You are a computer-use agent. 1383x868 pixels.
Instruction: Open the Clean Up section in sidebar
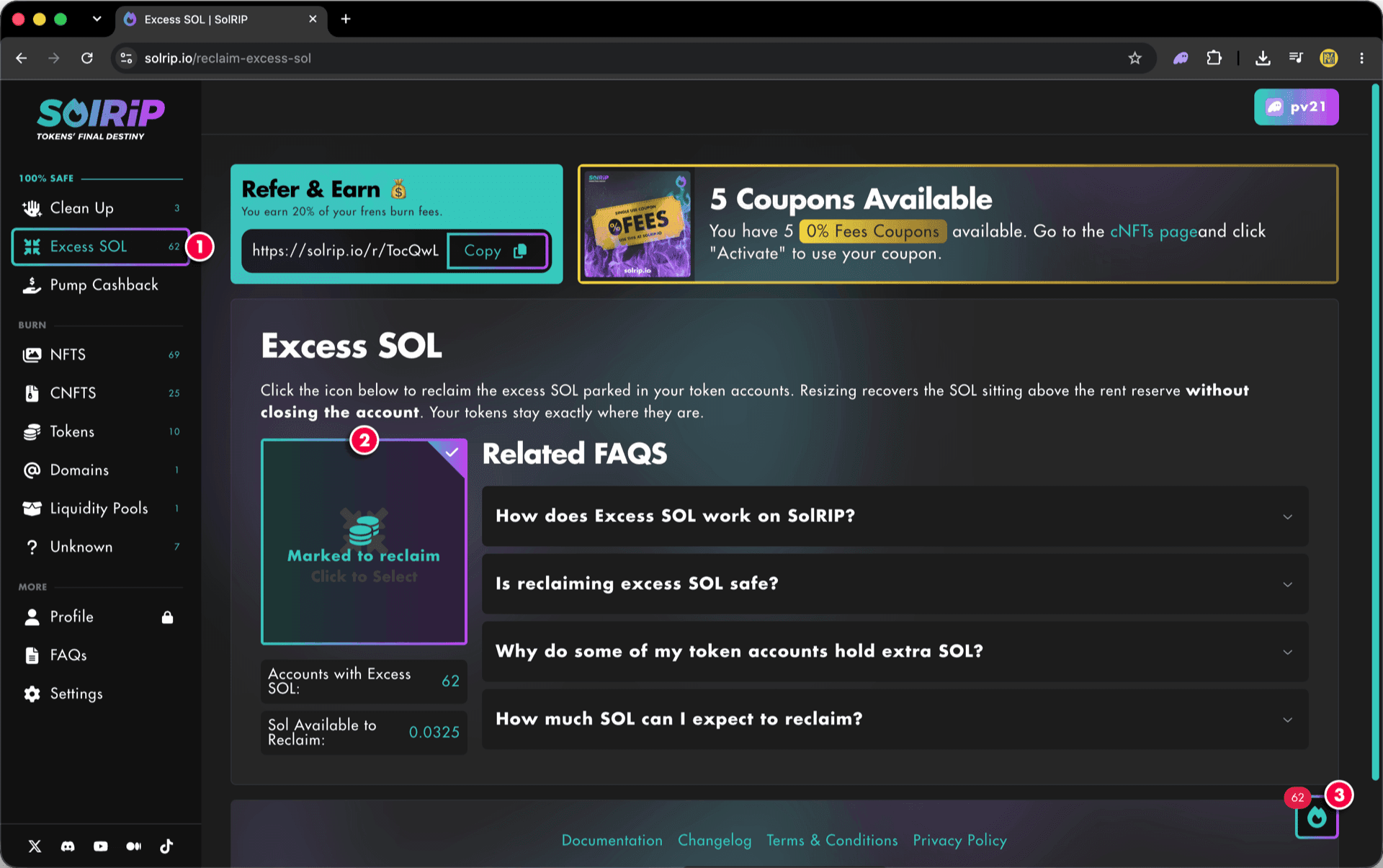pyautogui.click(x=101, y=208)
